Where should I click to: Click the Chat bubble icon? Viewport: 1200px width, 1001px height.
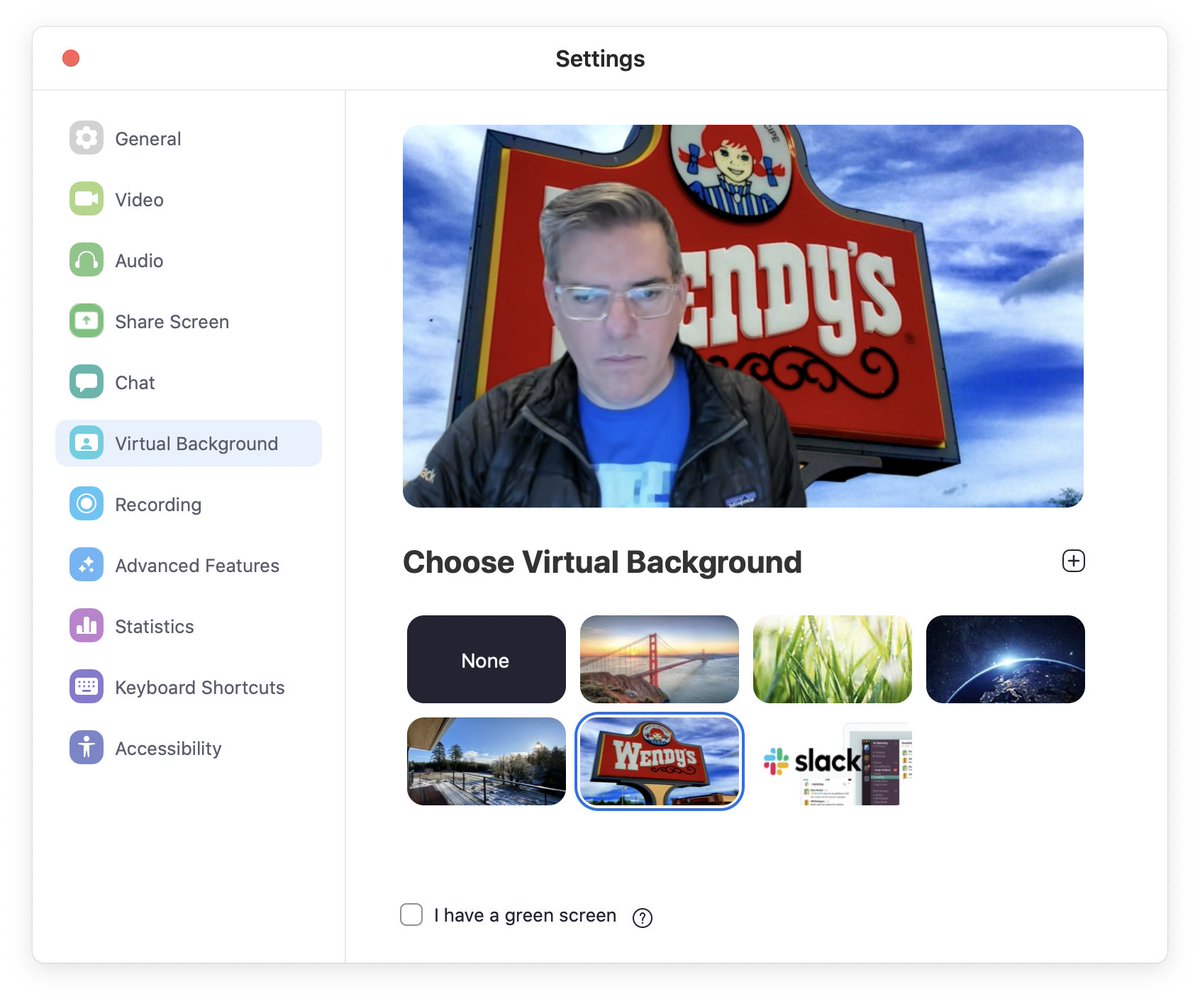point(86,382)
